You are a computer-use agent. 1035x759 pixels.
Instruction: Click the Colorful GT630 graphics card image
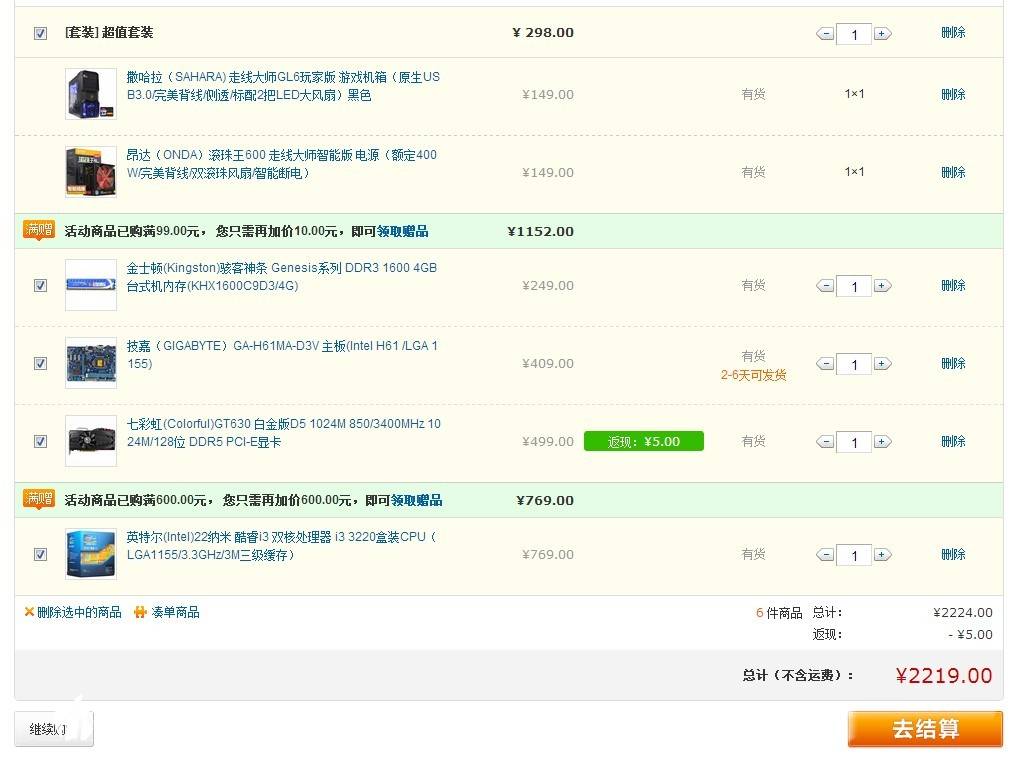90,441
